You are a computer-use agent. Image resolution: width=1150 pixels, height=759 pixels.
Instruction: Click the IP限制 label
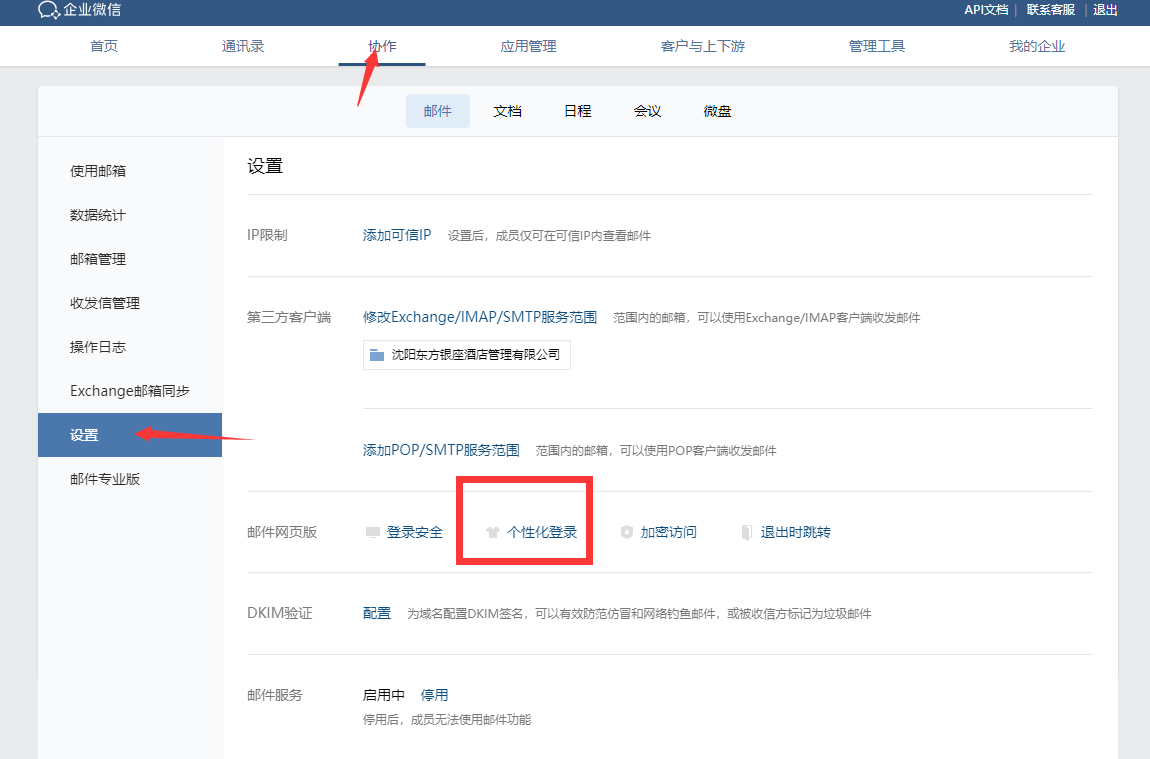click(267, 235)
